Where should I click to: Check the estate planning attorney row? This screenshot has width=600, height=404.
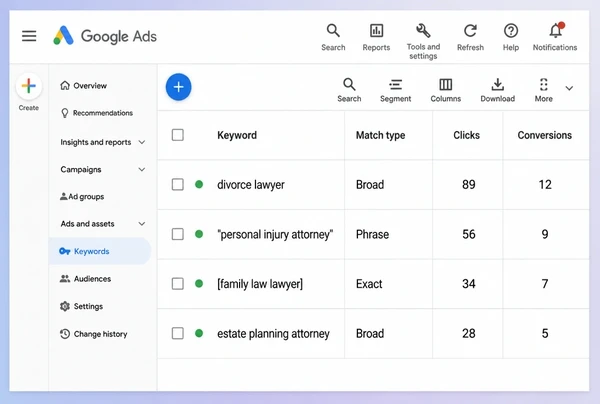point(178,333)
